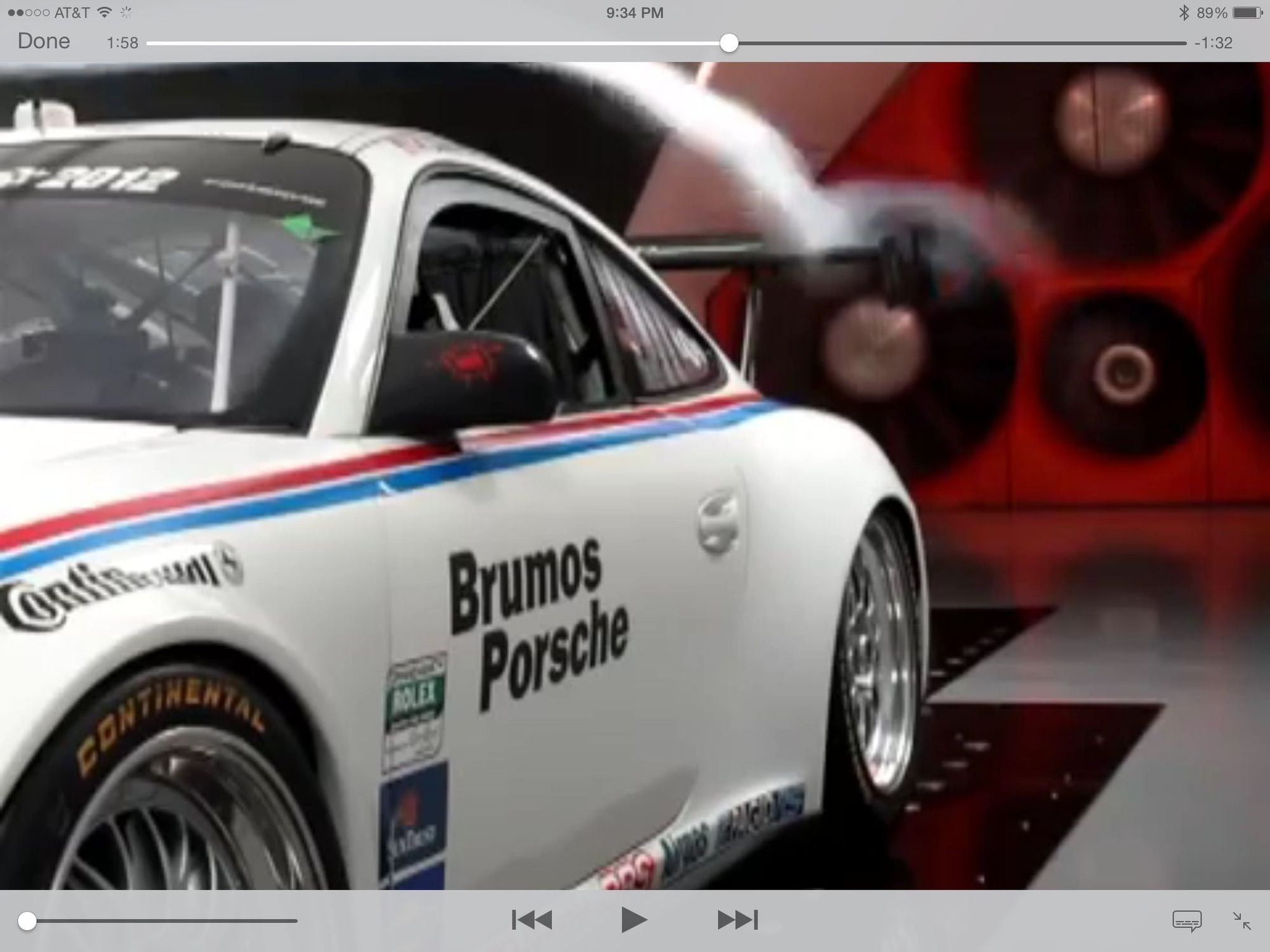Tap the volume slider knob
This screenshot has height=952, width=1270.
27,921
